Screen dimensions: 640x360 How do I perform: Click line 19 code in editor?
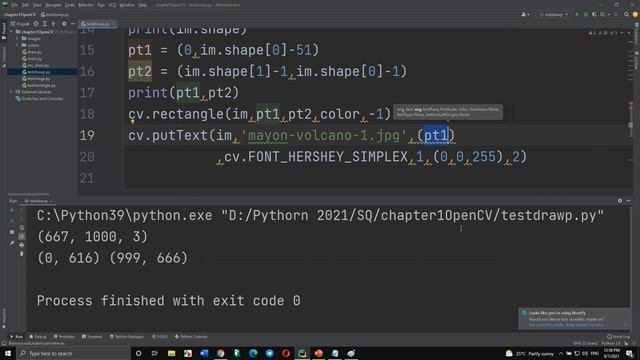[291, 136]
